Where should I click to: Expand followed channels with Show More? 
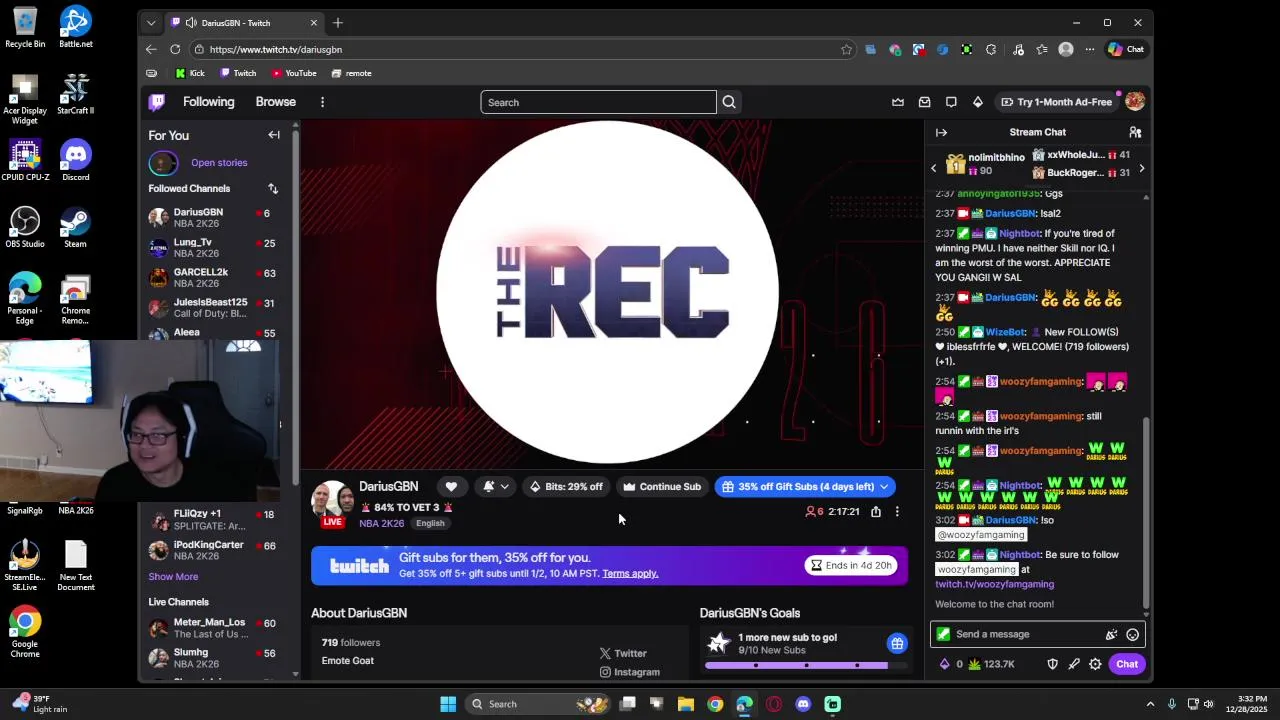click(x=173, y=576)
